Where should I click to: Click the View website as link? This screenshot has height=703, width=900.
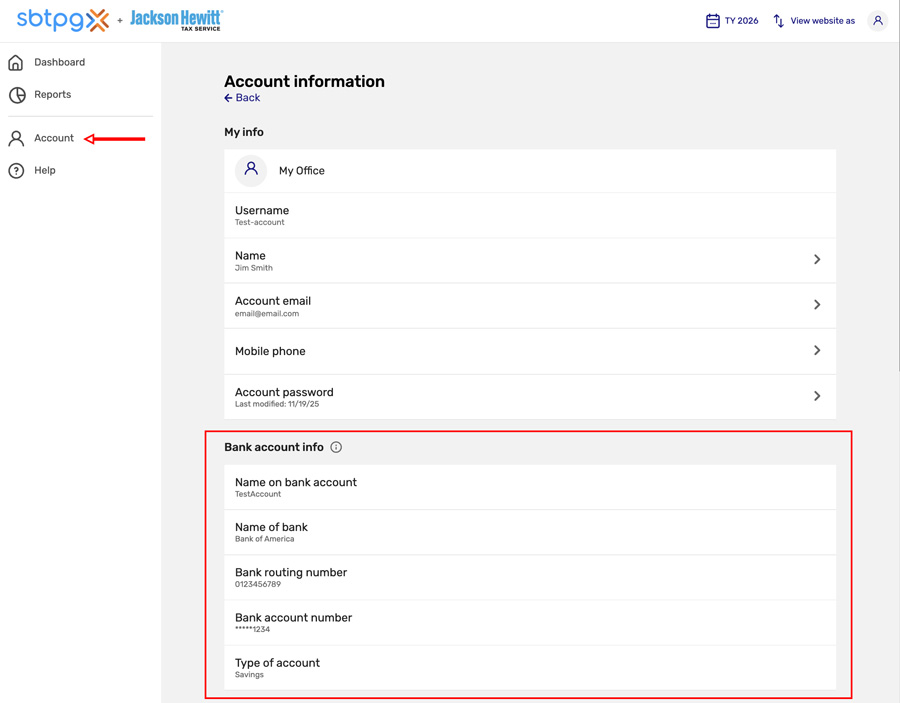pos(822,21)
